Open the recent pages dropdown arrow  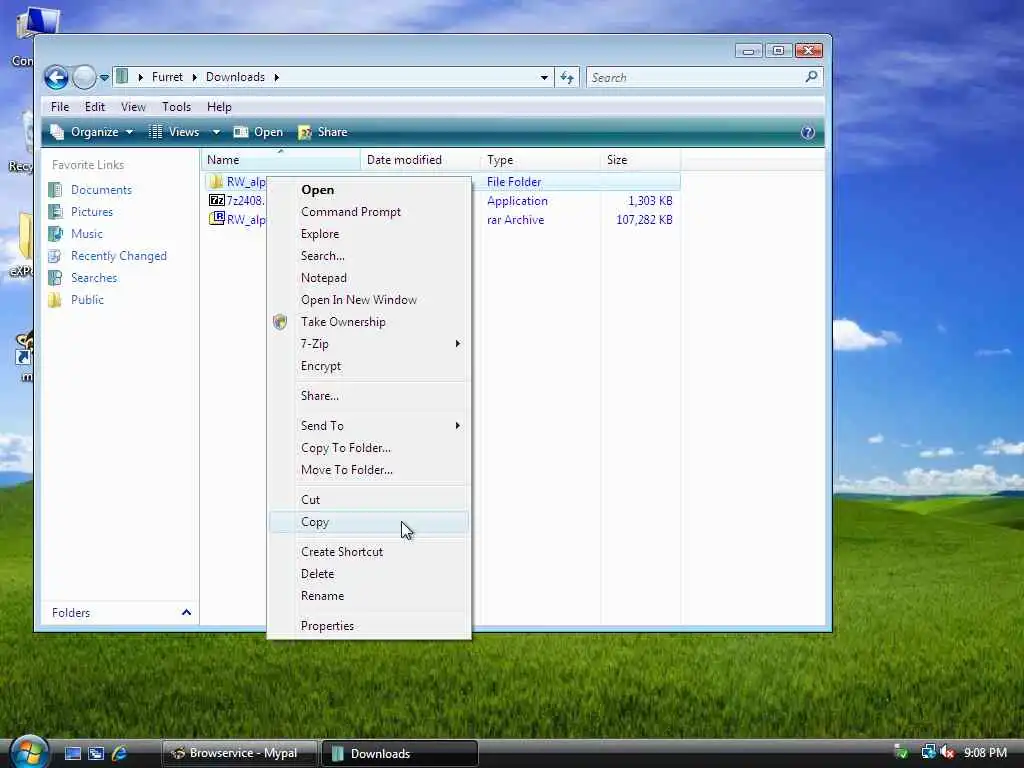pyautogui.click(x=104, y=78)
